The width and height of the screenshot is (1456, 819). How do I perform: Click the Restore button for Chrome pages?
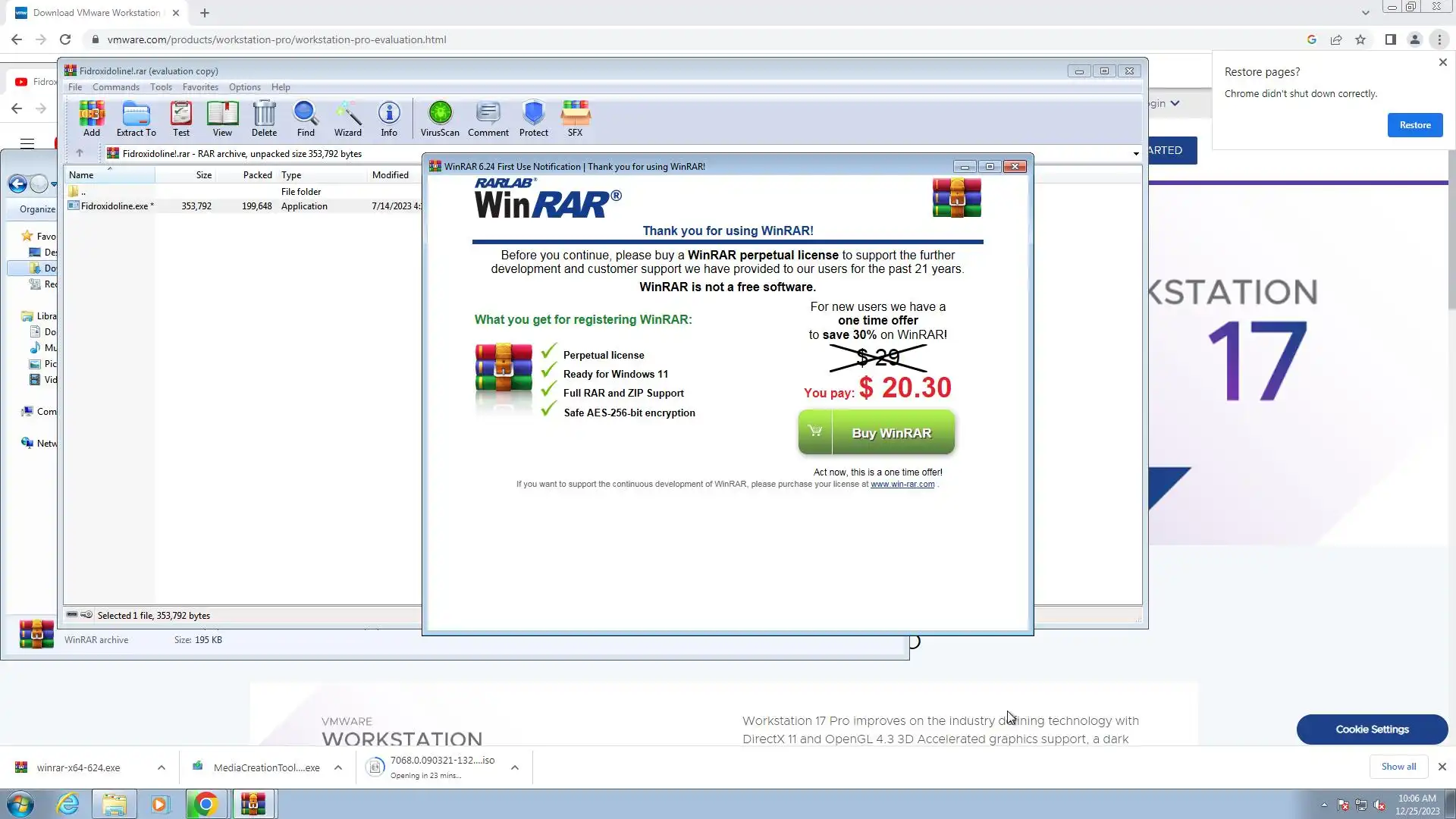1414,125
